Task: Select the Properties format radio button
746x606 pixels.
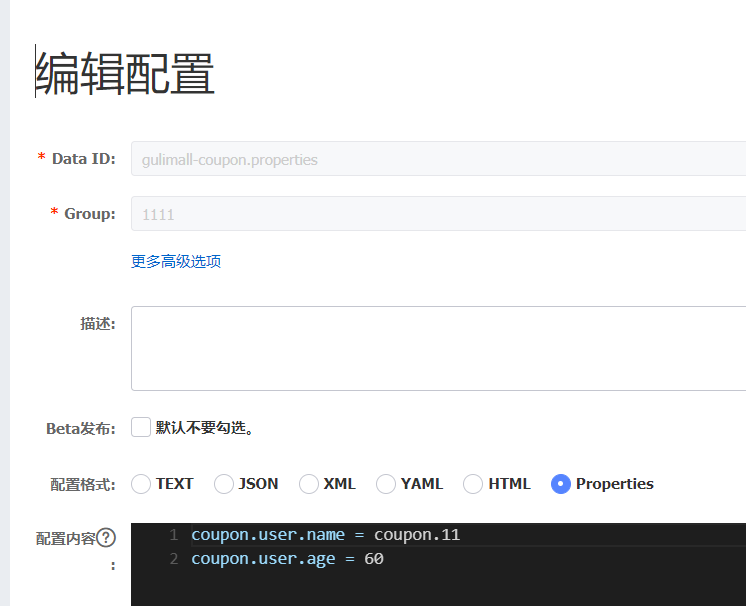Action: click(x=561, y=484)
